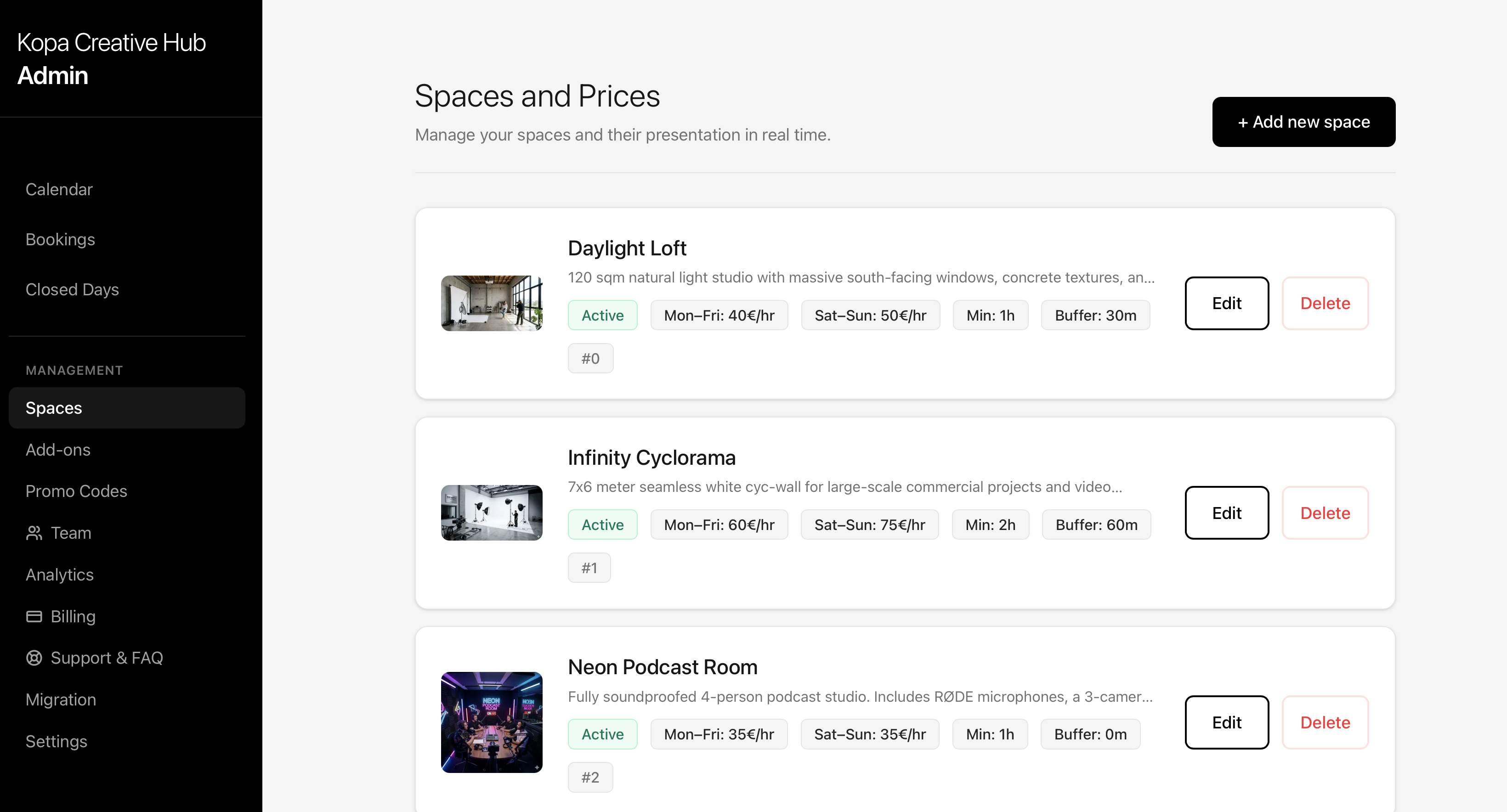The width and height of the screenshot is (1507, 812).
Task: Edit the Neon Podcast Room space
Action: (1226, 722)
